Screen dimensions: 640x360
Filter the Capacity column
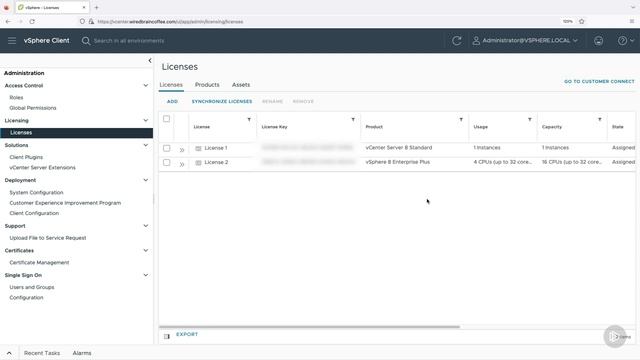[600, 120]
